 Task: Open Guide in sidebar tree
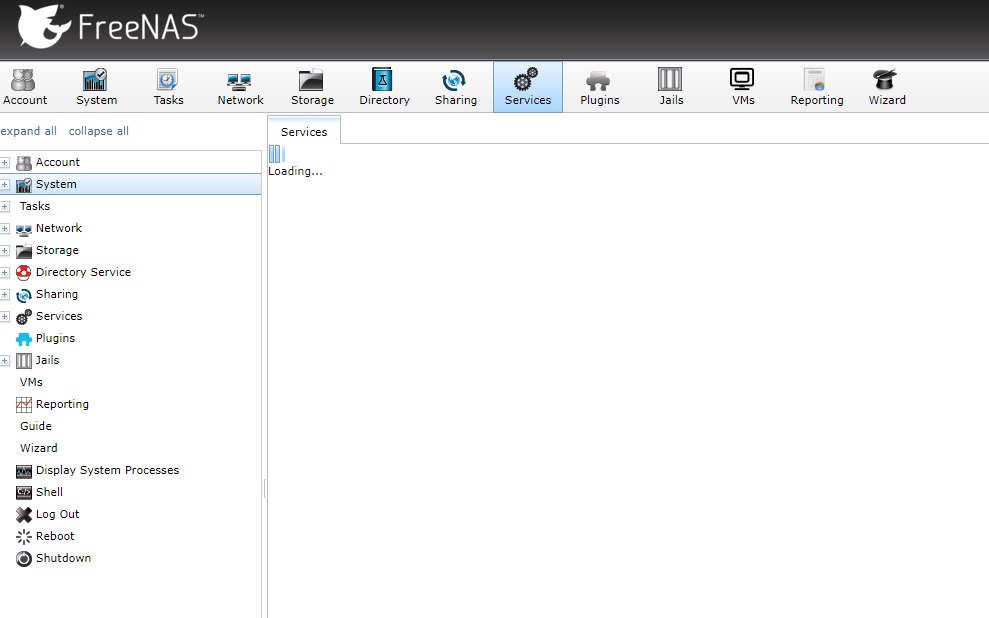pos(35,427)
